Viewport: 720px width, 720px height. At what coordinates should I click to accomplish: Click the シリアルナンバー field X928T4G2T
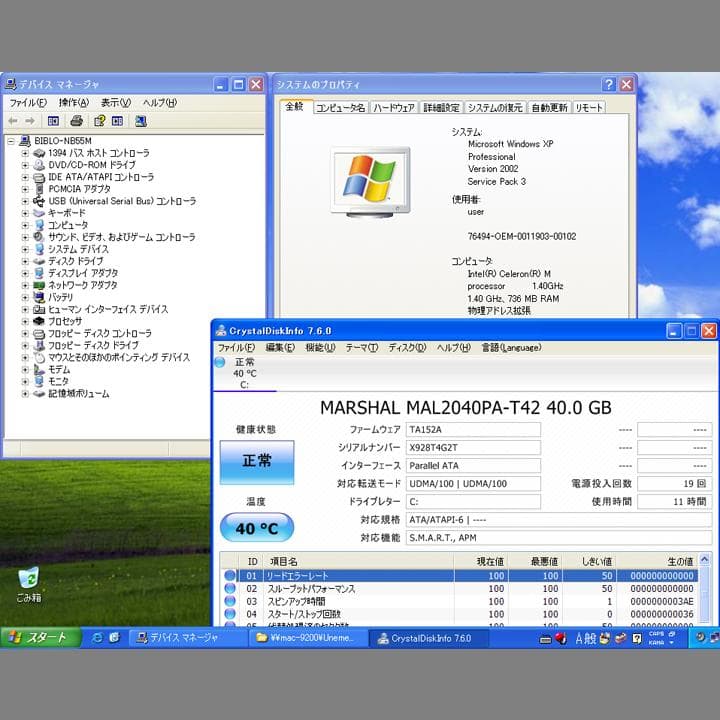pyautogui.click(x=473, y=448)
